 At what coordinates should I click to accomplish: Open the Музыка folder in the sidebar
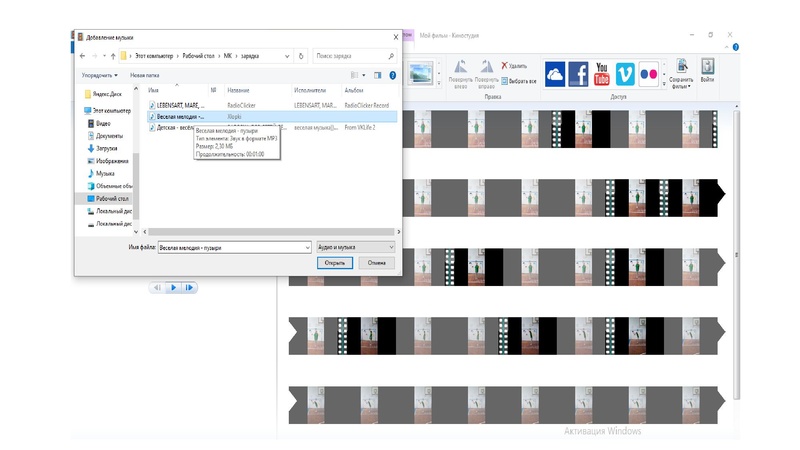(x=105, y=173)
